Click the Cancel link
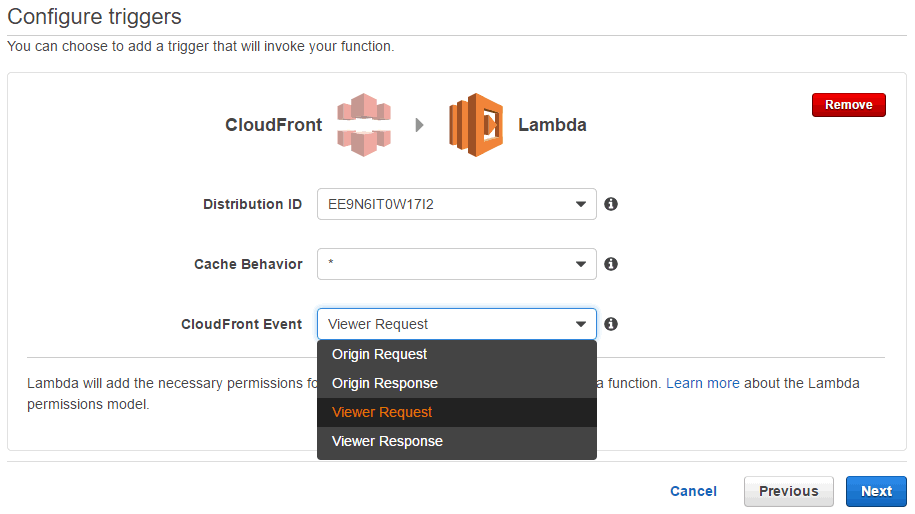This screenshot has width=915, height=514. pyautogui.click(x=693, y=491)
